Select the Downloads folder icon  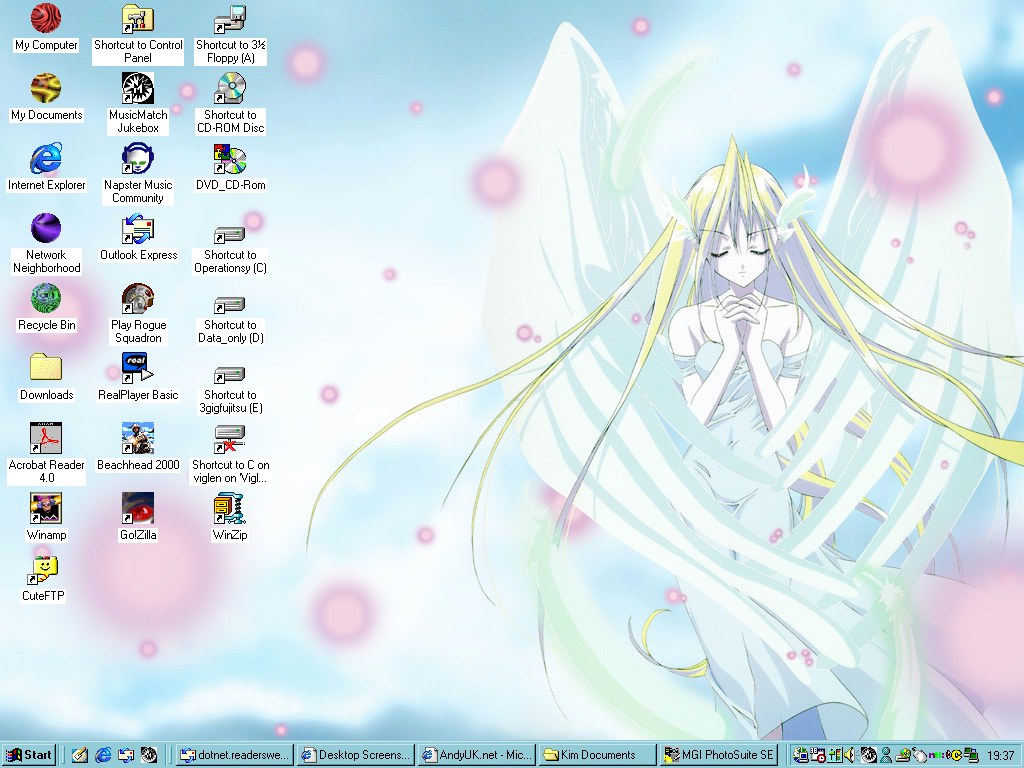[x=46, y=369]
